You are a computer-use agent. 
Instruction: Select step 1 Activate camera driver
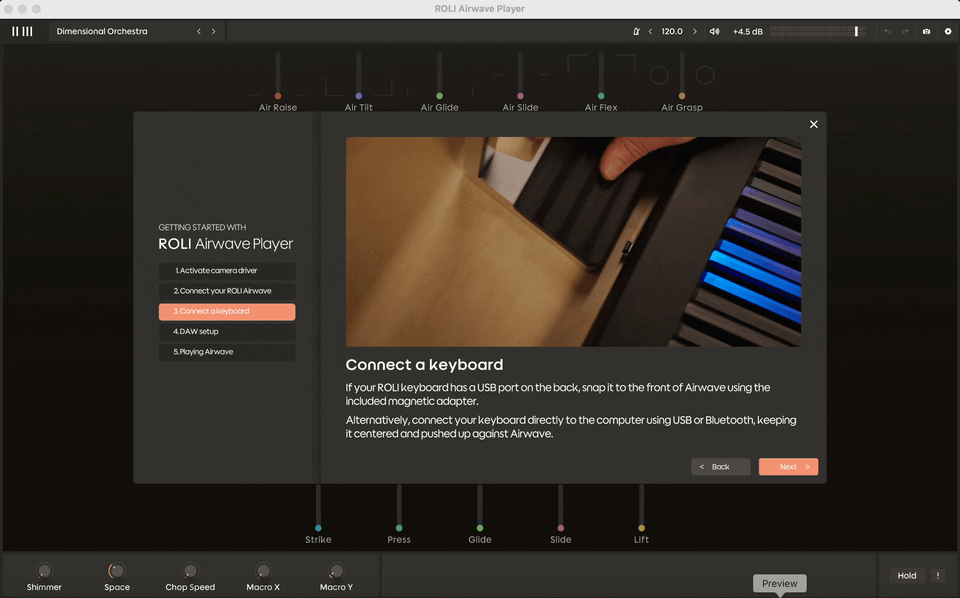pyautogui.click(x=227, y=271)
